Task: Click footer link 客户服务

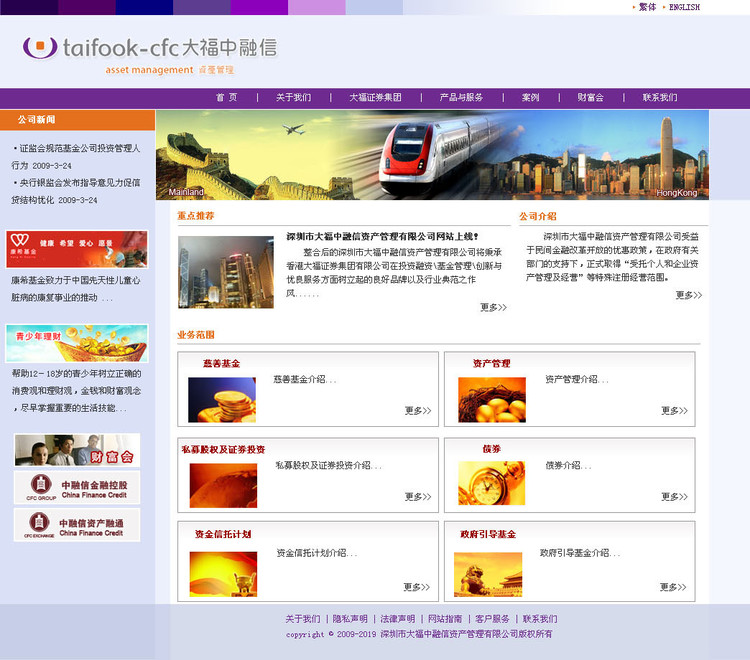Action: (492, 619)
